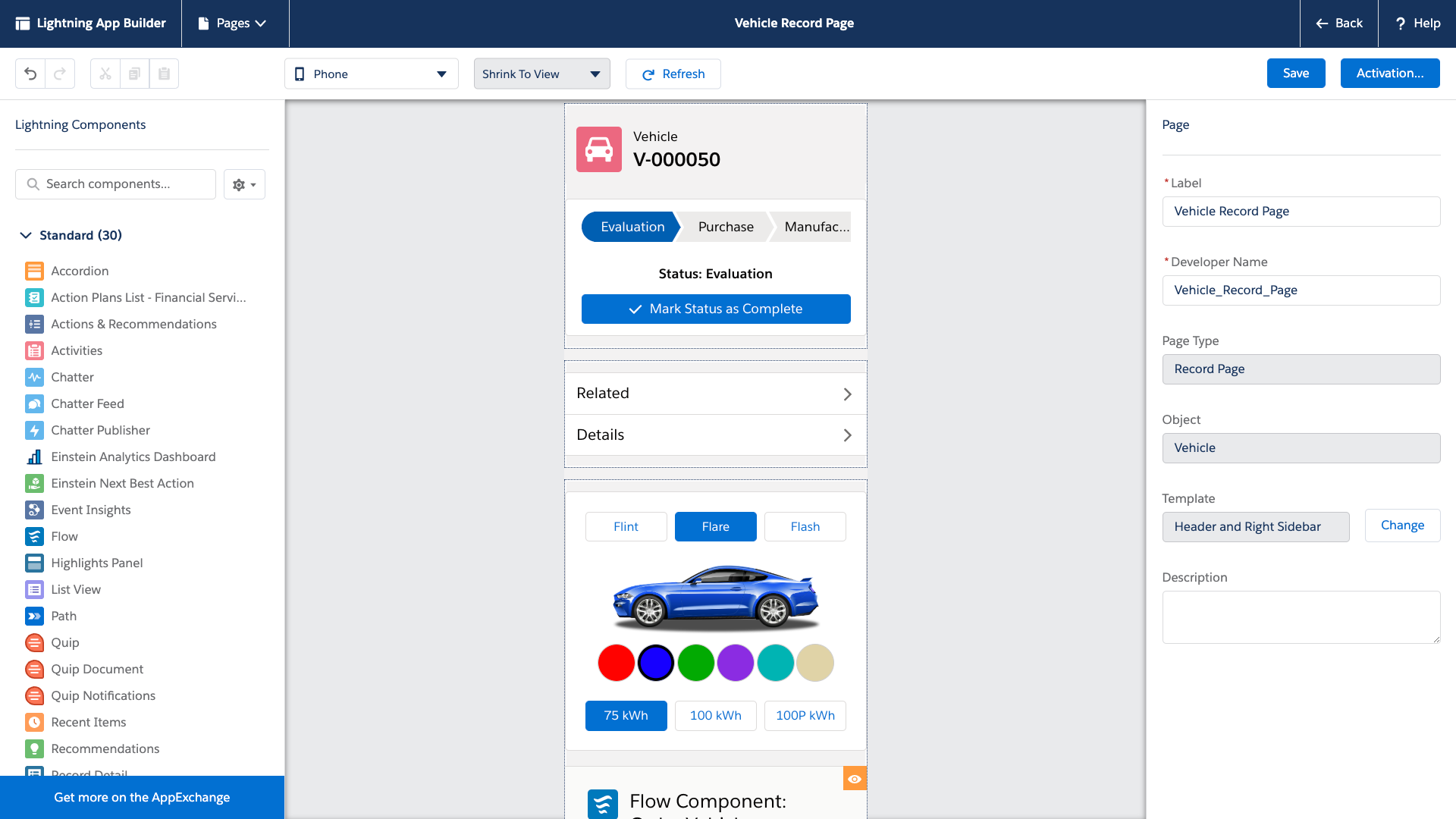
Task: Select the Phone device dropdown
Action: (x=369, y=73)
